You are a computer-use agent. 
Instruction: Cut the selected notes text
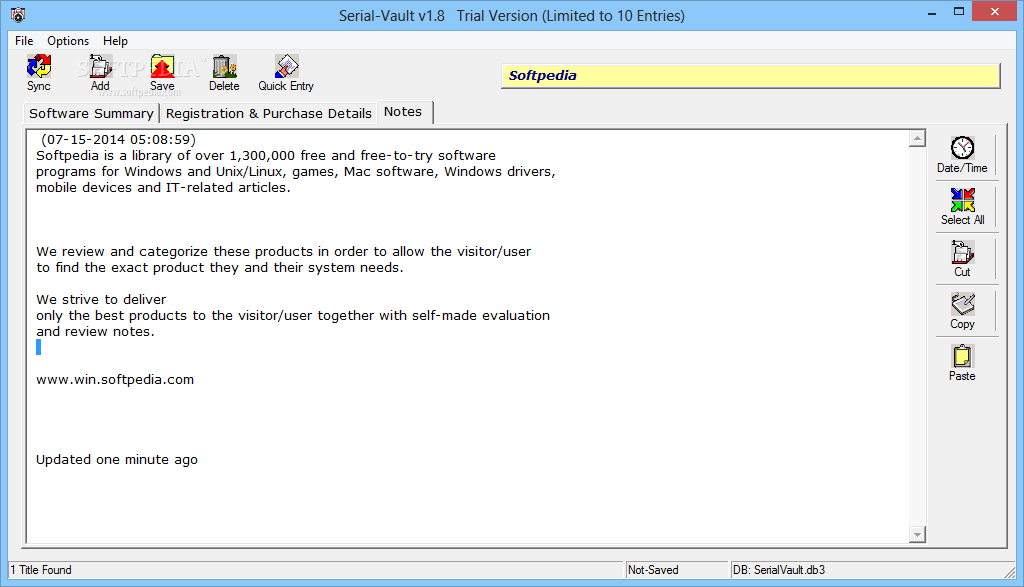(962, 259)
